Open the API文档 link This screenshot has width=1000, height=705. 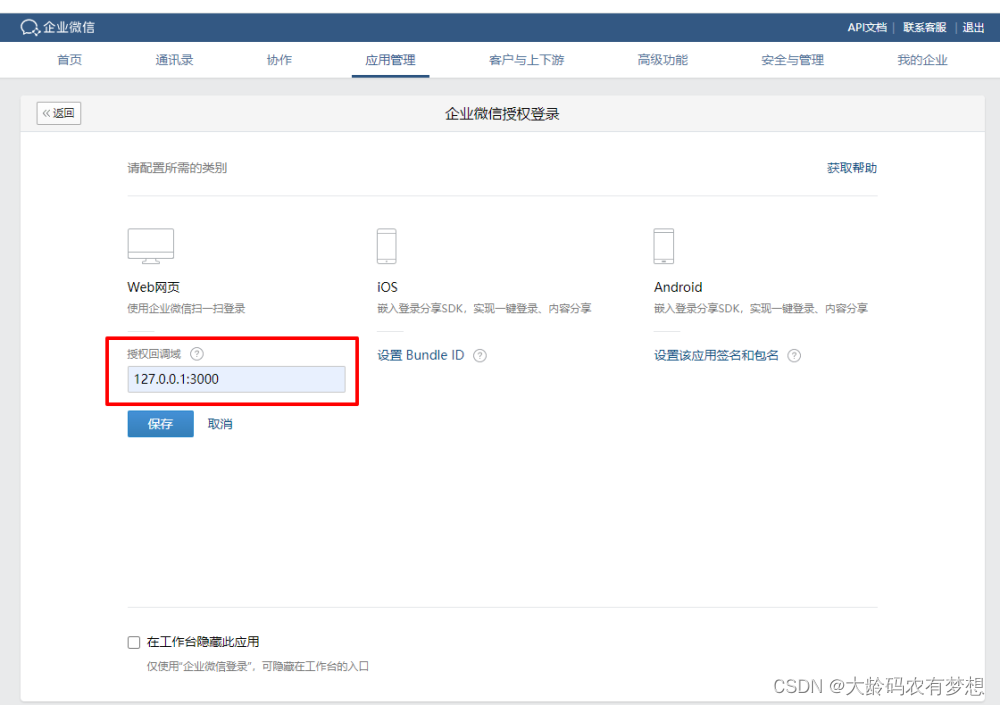pyautogui.click(x=867, y=27)
